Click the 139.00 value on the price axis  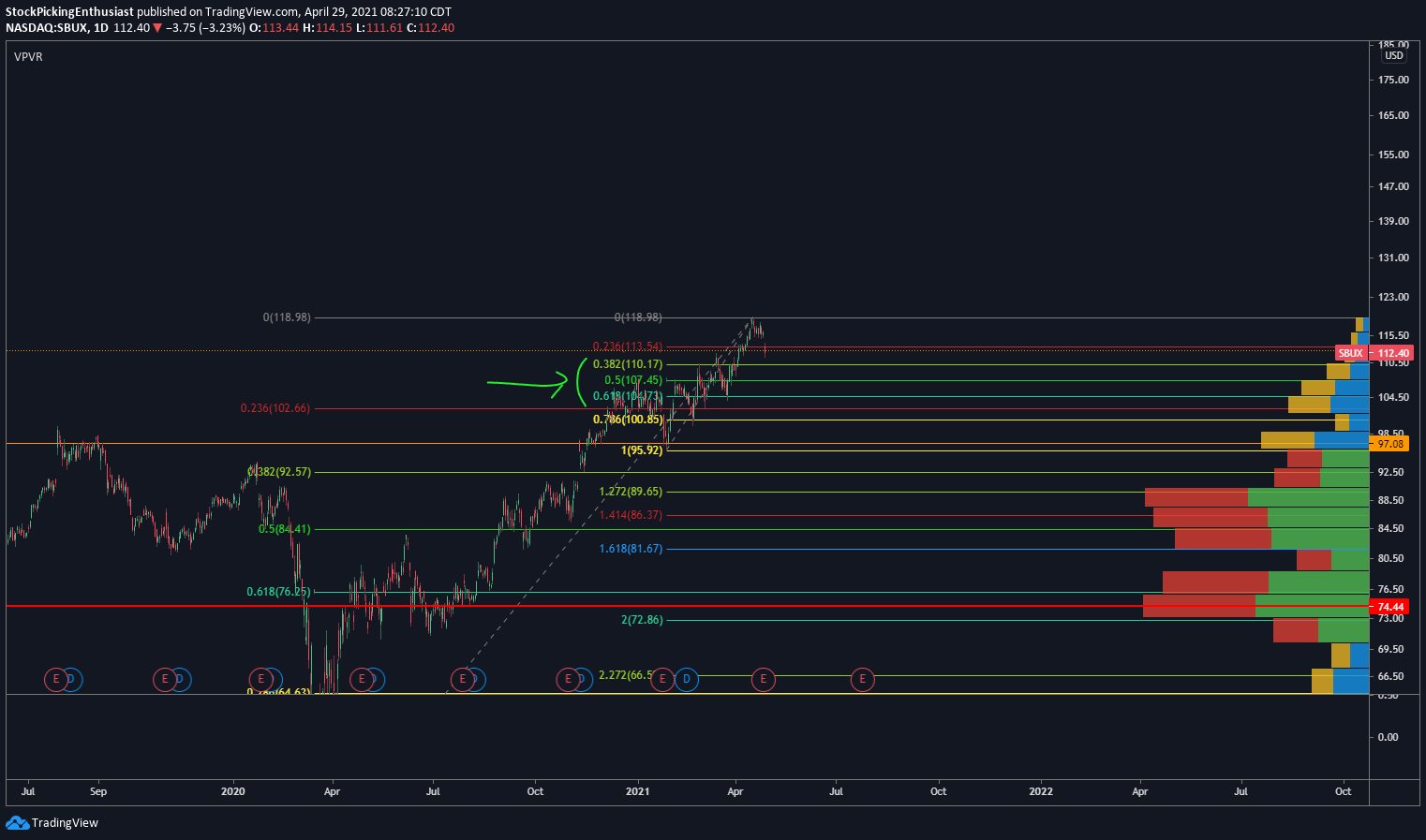pyautogui.click(x=1393, y=221)
